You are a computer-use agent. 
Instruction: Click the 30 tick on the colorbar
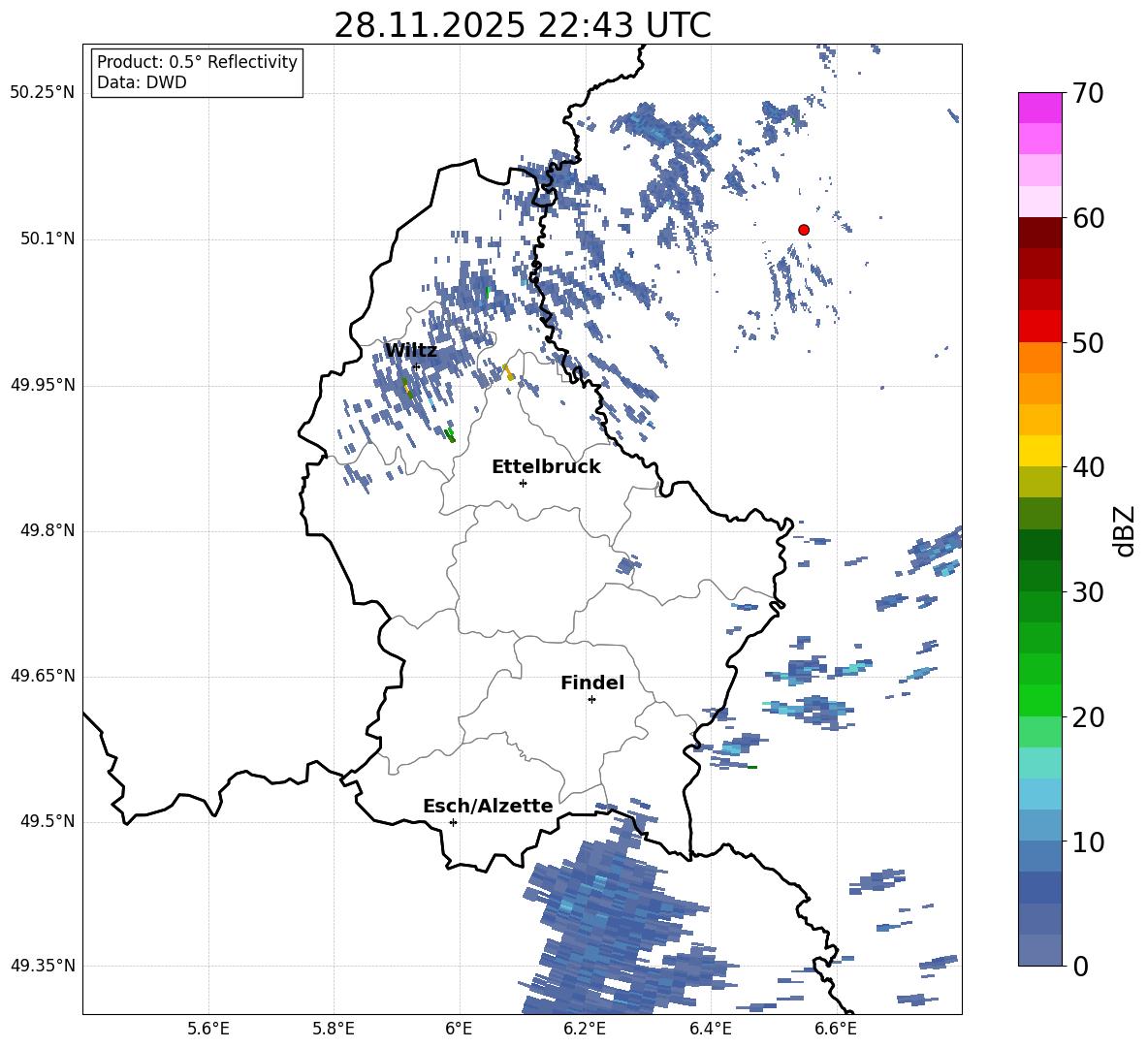[1087, 592]
